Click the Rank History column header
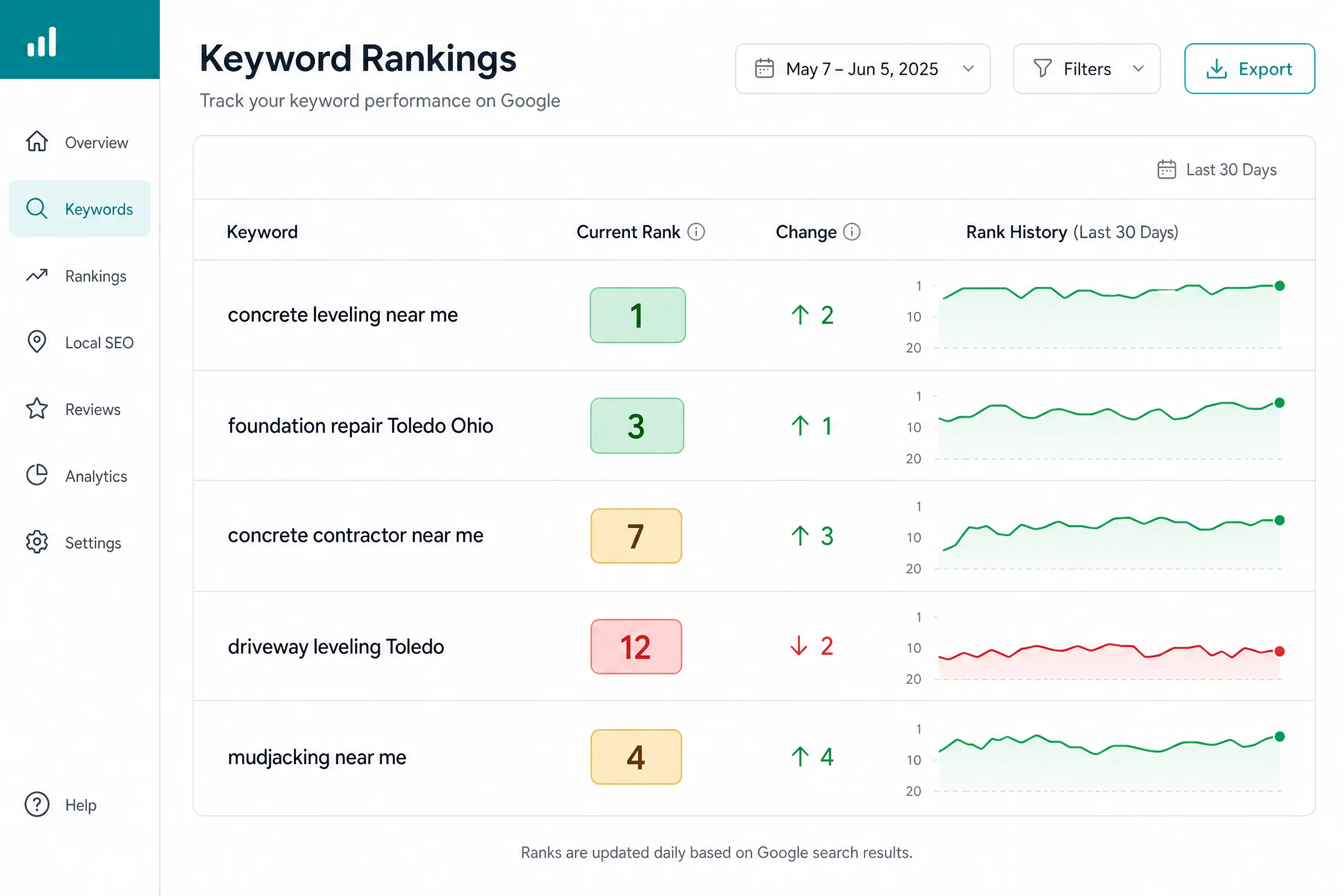This screenshot has width=1344, height=896. tap(1072, 232)
